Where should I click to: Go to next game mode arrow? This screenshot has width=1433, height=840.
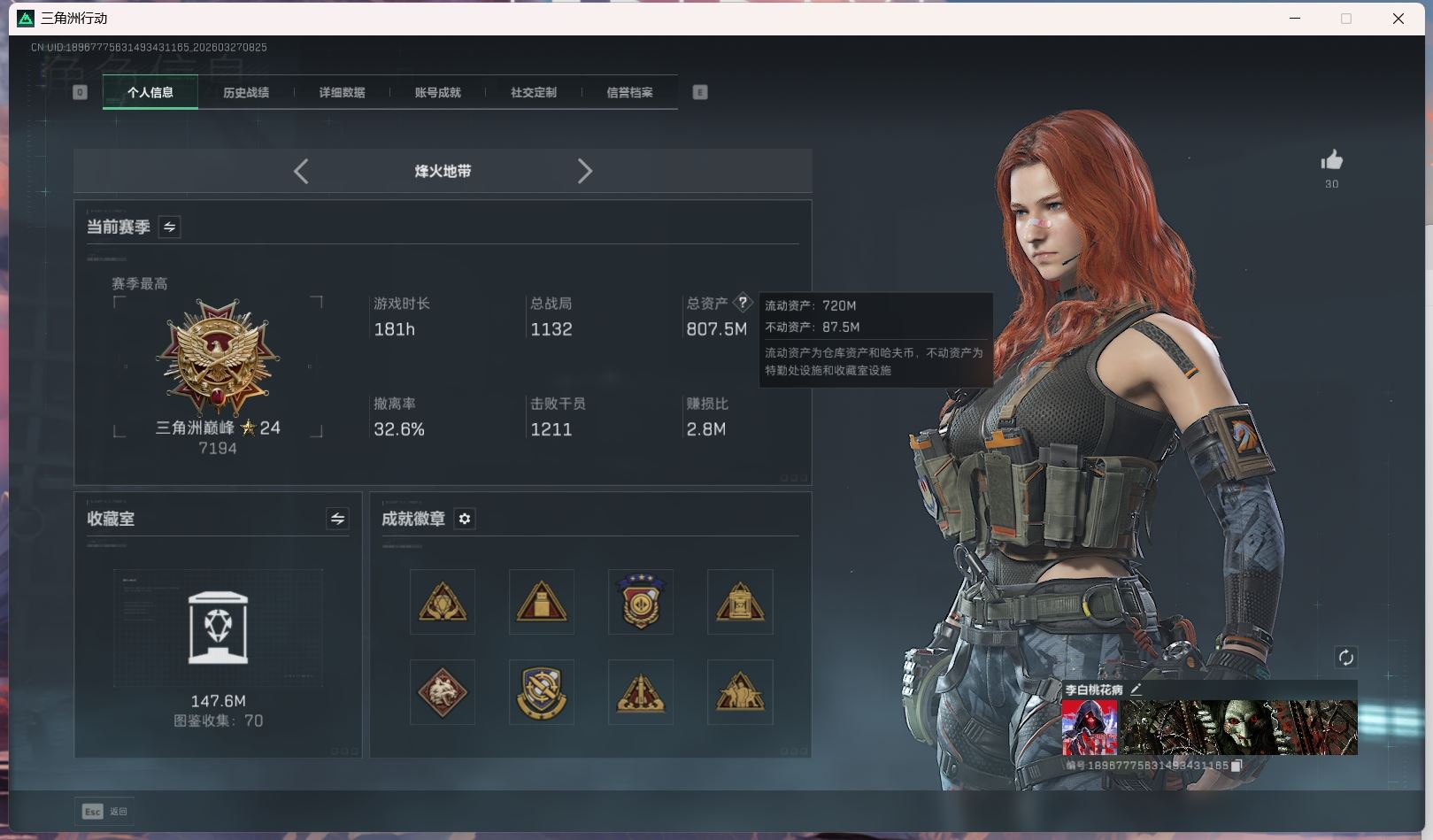[x=584, y=171]
